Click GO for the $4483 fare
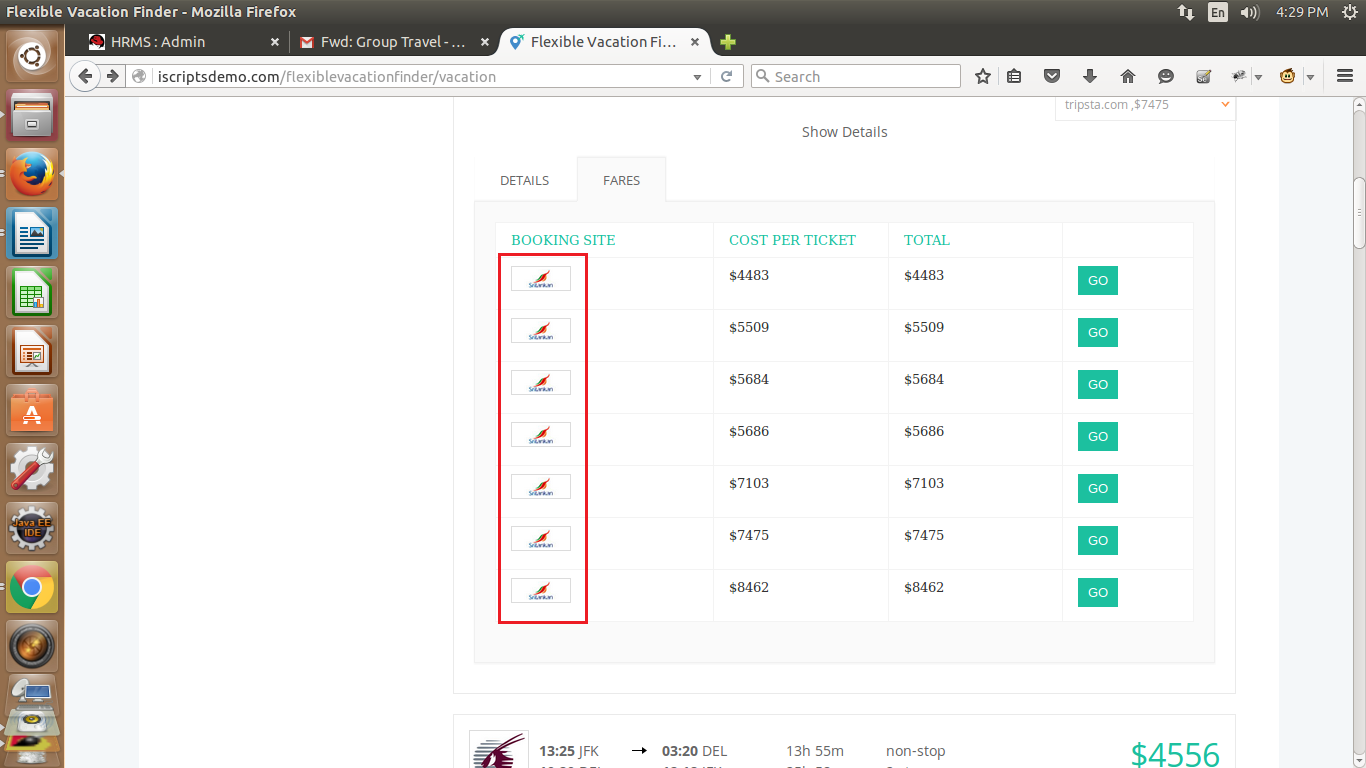This screenshot has width=1366, height=768. coord(1097,281)
